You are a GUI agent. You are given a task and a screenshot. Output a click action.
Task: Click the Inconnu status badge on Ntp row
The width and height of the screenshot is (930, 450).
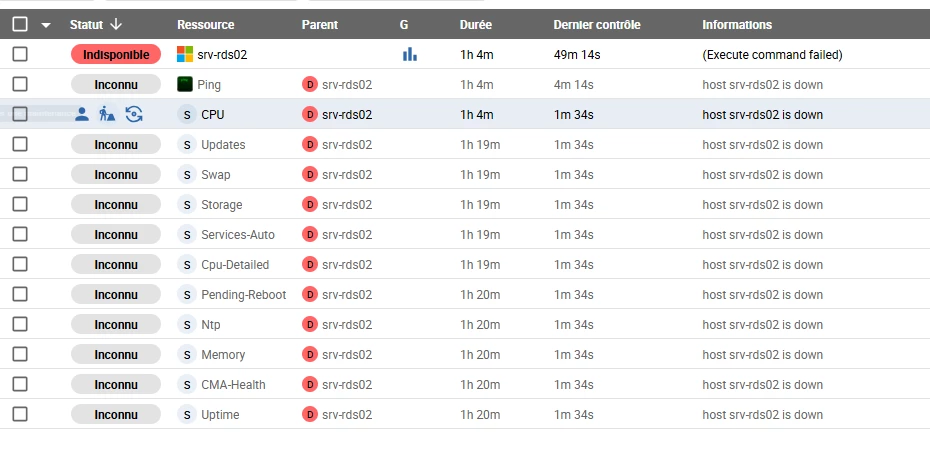click(116, 324)
